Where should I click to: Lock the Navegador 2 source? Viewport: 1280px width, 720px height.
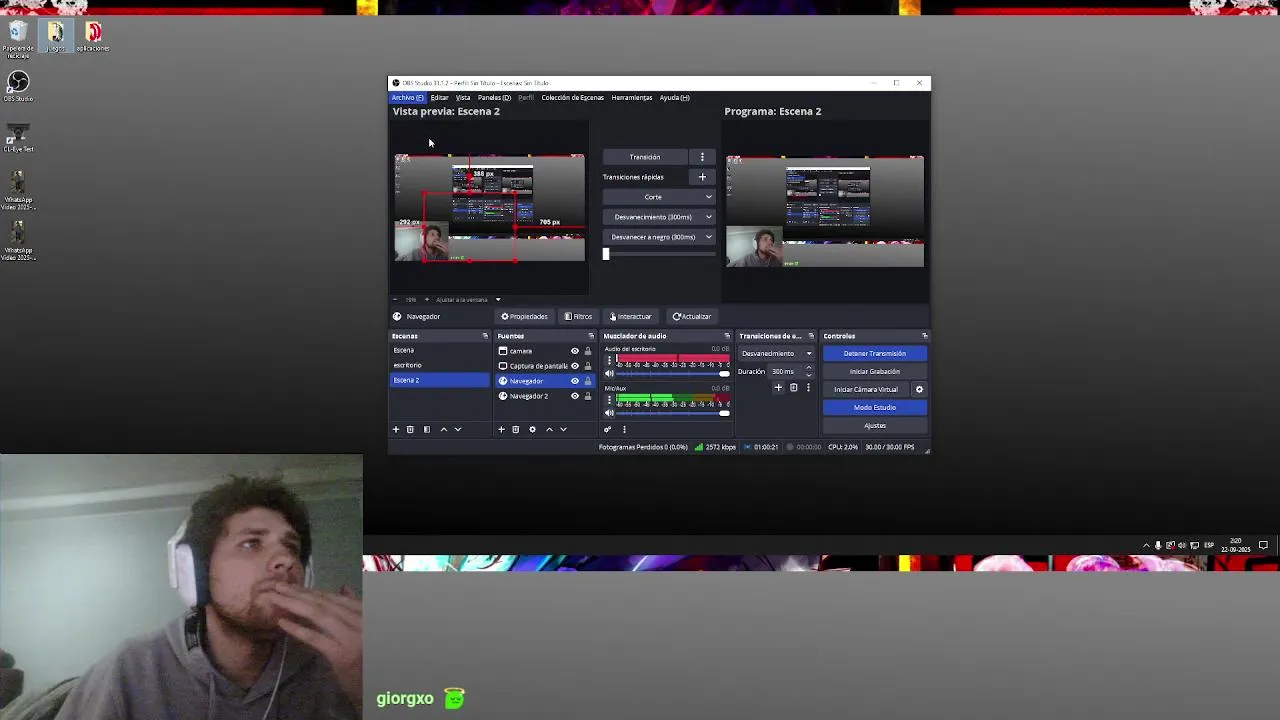tap(588, 396)
